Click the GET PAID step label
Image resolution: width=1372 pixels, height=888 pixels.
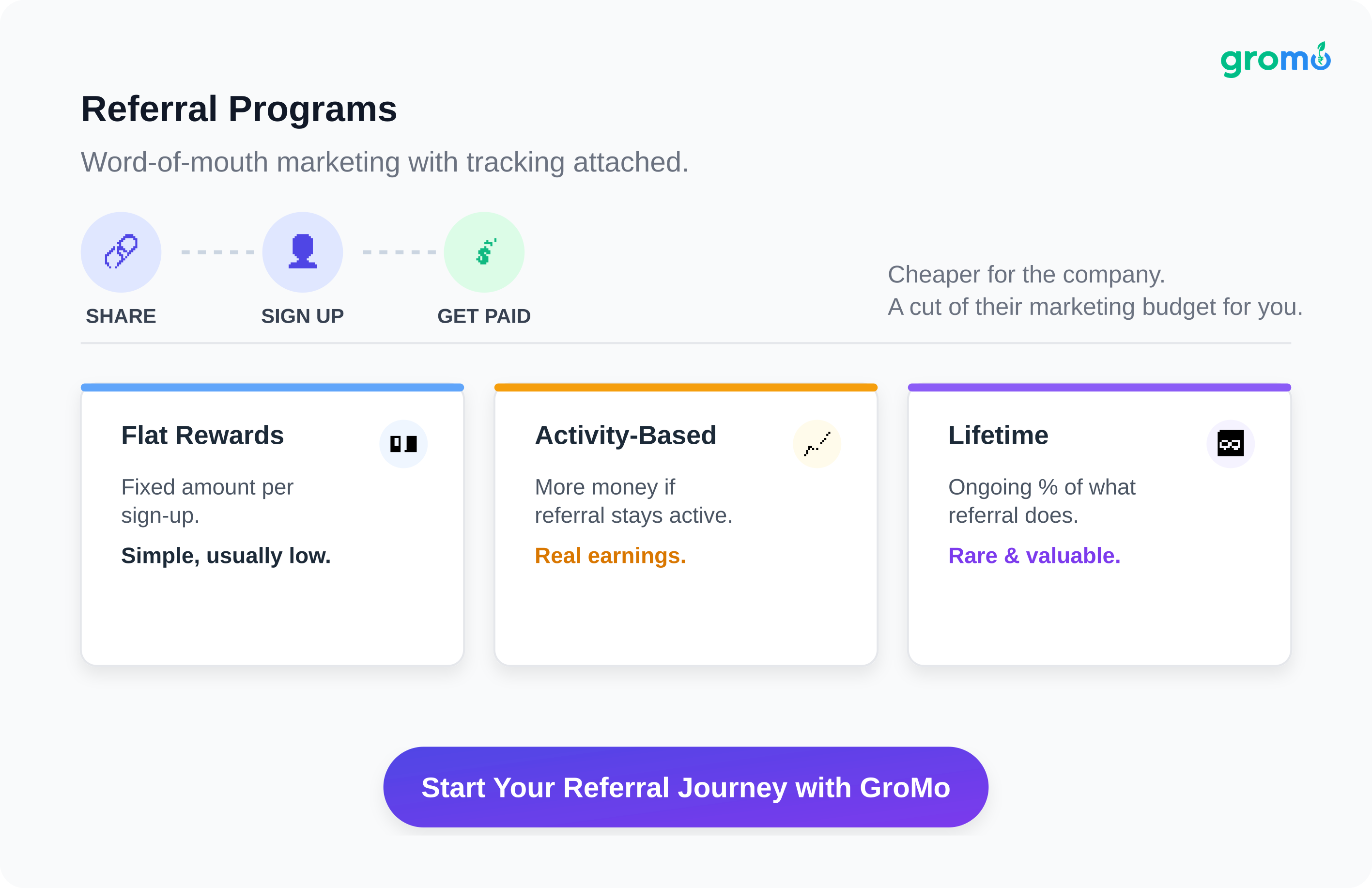pyautogui.click(x=484, y=316)
